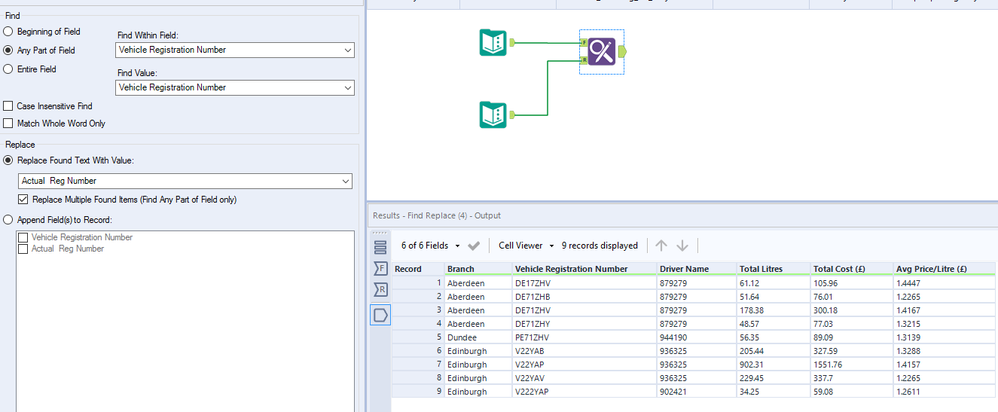Viewport: 998px width, 412px height.
Task: Click driver name cell 944190
Action: (x=696, y=337)
